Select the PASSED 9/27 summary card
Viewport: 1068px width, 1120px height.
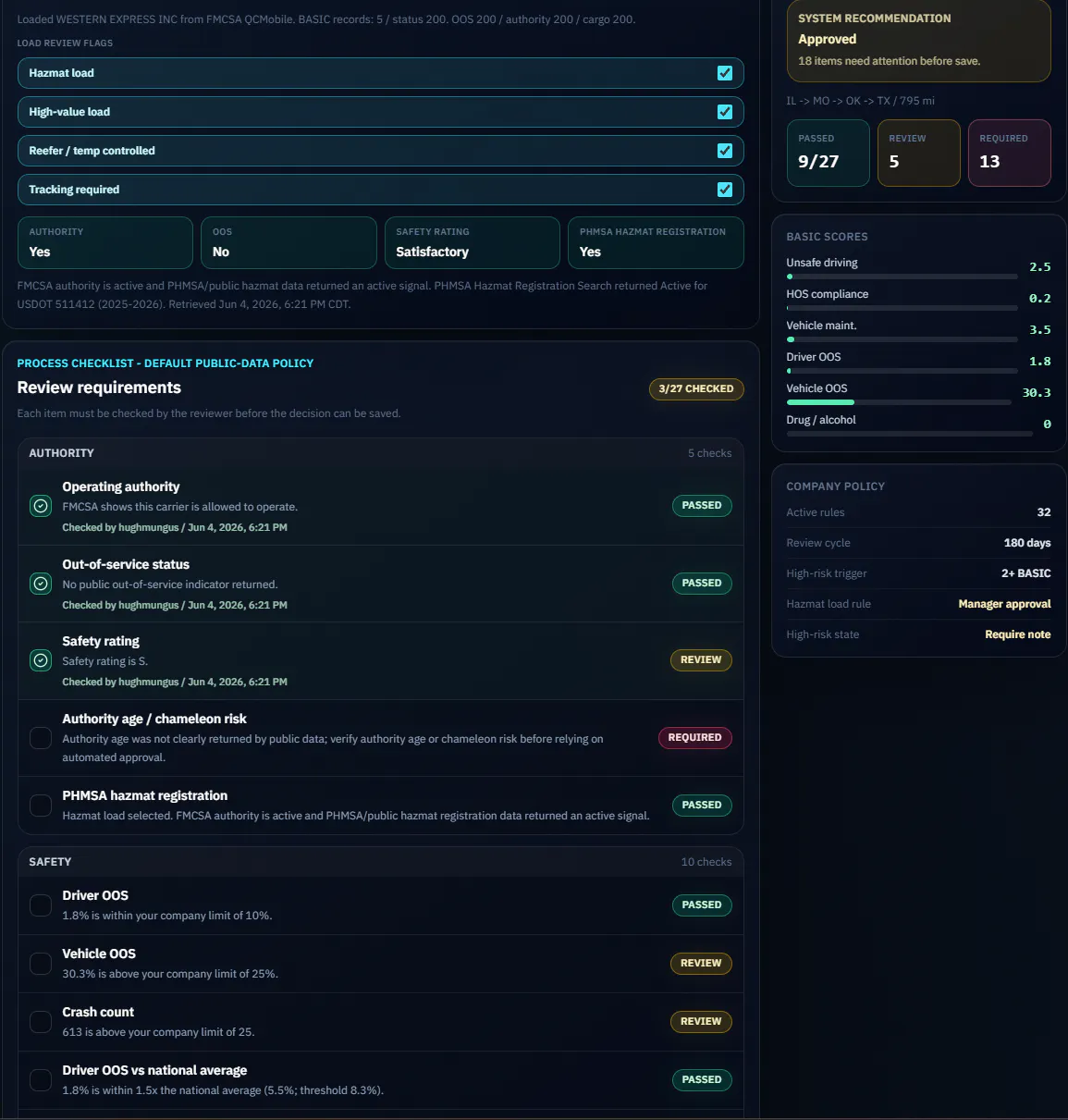(x=829, y=154)
